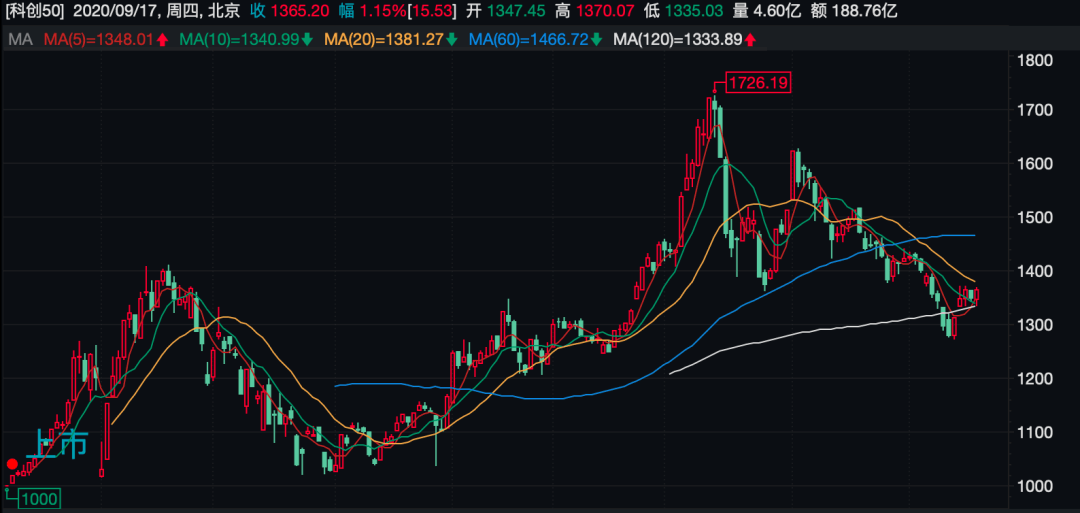Select the MA(20)=1381.27 indicator
This screenshot has width=1080, height=513.
(x=384, y=40)
